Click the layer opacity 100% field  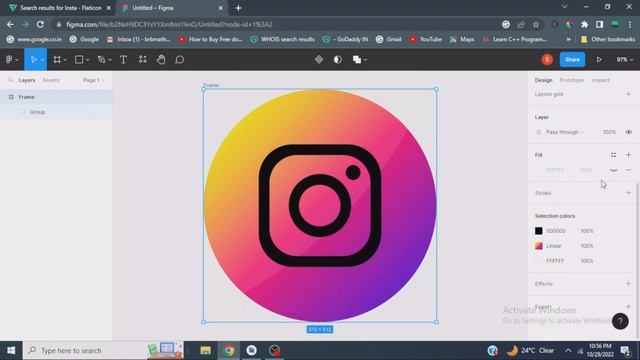click(x=609, y=132)
